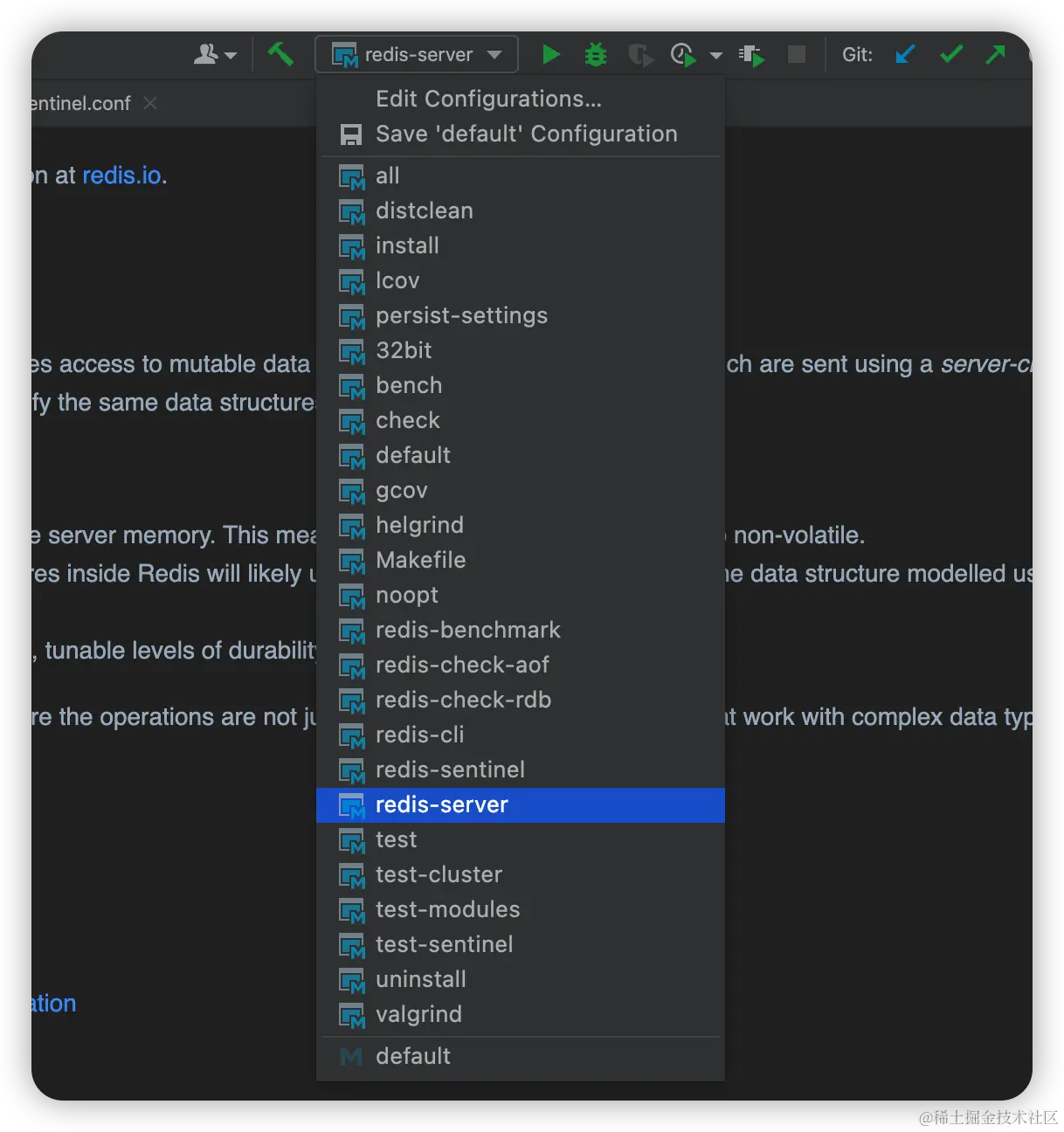The image size is (1064, 1132).
Task: Select the bench configuration
Action: tap(521, 385)
